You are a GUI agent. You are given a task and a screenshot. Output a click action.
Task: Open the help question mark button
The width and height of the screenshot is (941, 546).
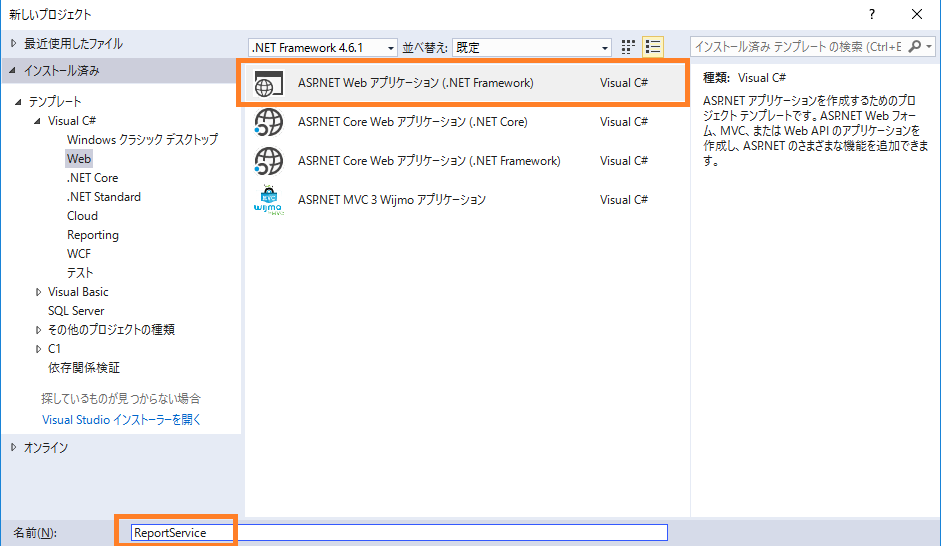pyautogui.click(x=871, y=14)
